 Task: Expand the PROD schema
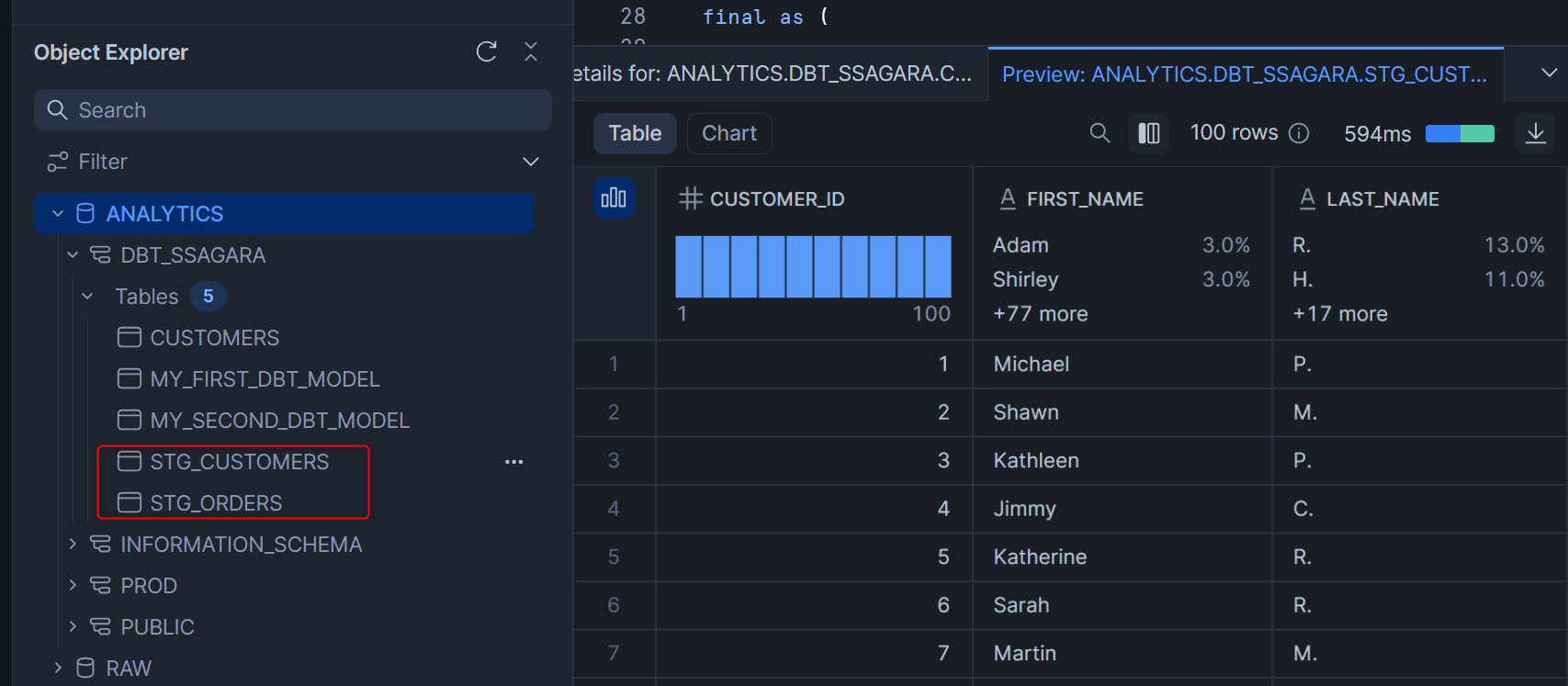73,585
